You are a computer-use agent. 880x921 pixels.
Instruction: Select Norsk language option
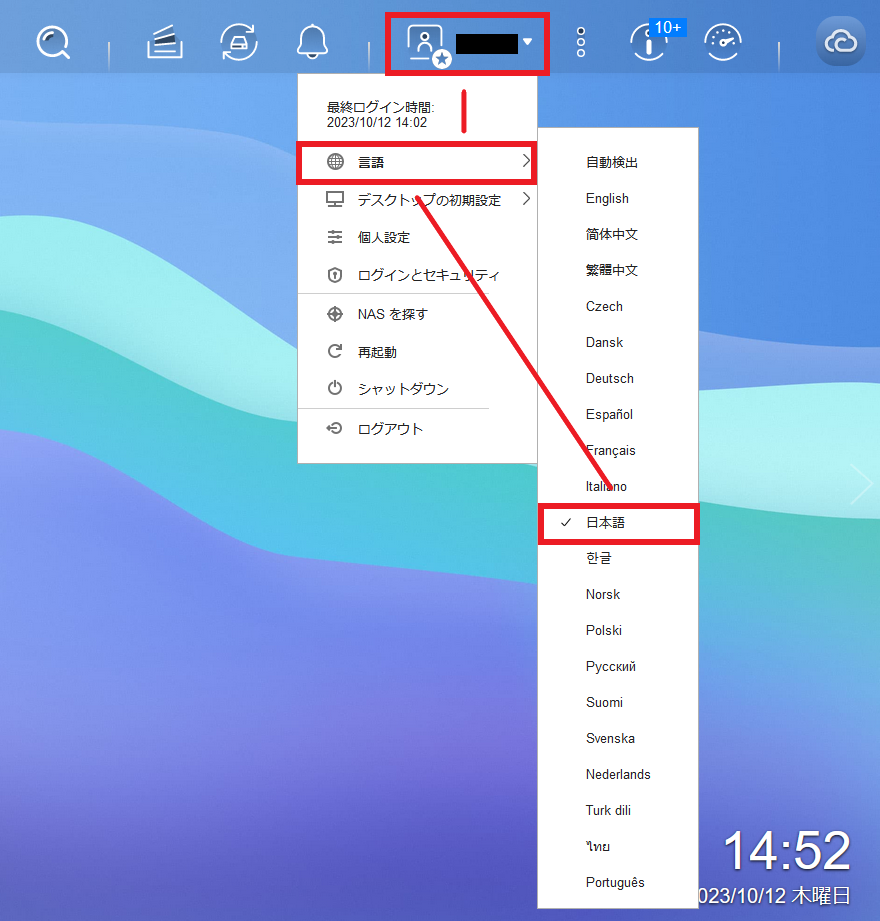[618, 594]
